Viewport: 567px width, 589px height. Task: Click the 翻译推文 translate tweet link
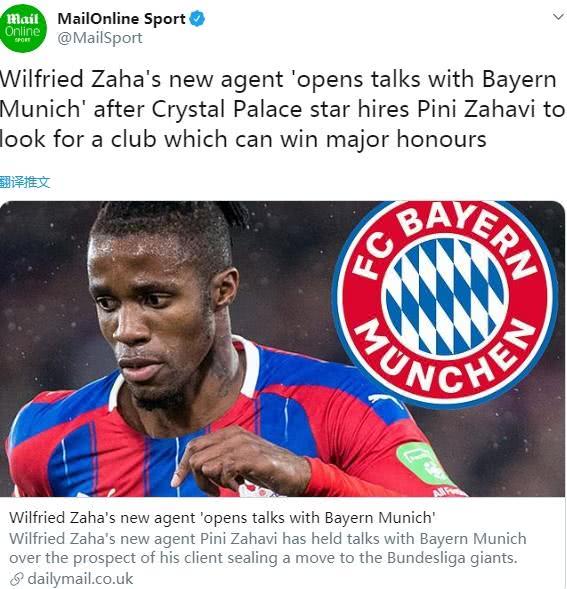25,183
